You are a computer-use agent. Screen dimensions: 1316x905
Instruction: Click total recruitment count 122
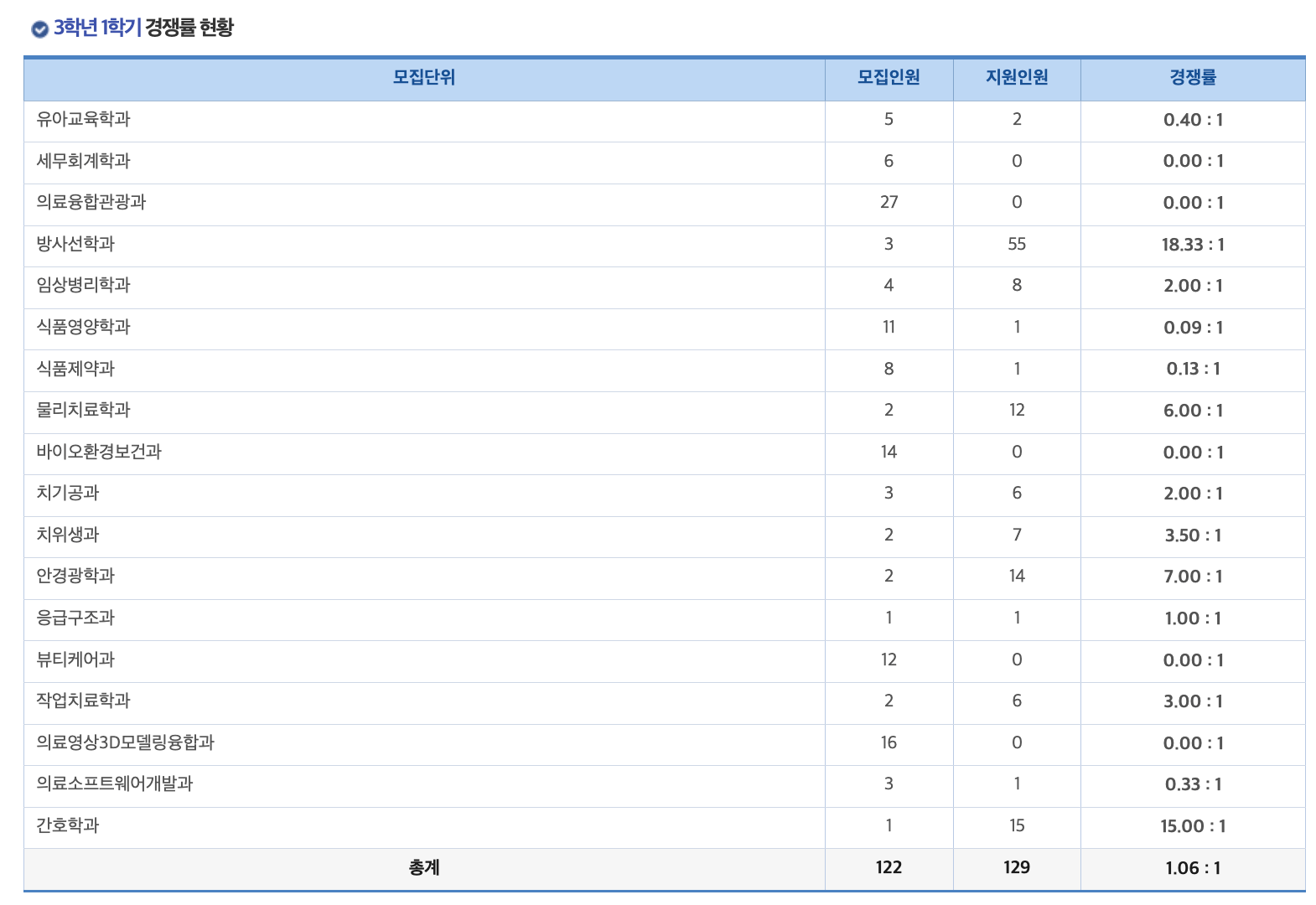pyautogui.click(x=889, y=867)
